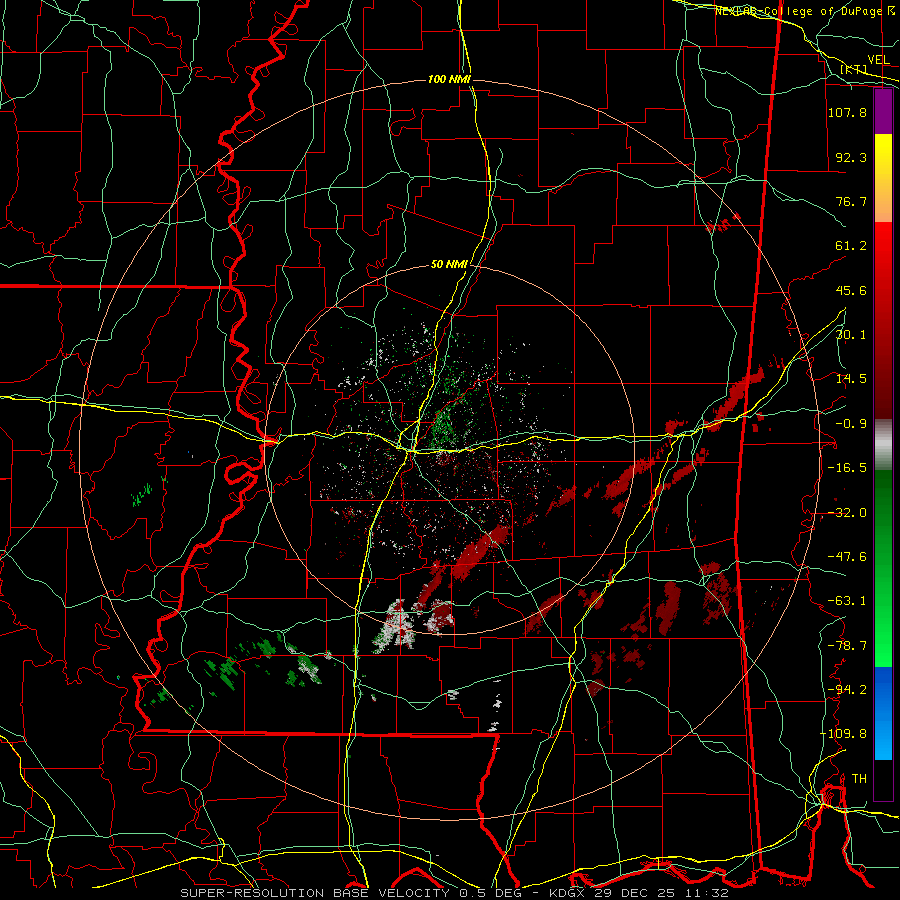Click the -109.8 legend value
Screen dimensions: 900x900
(x=844, y=734)
